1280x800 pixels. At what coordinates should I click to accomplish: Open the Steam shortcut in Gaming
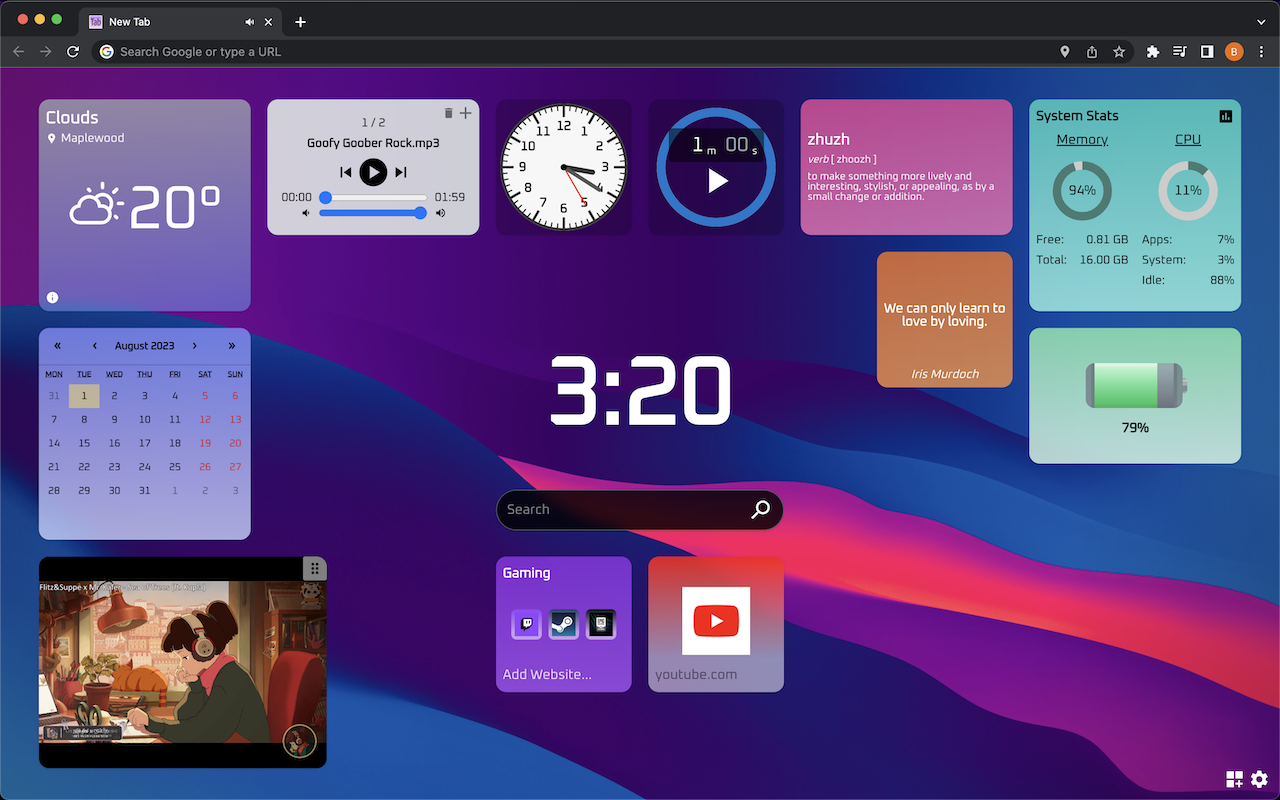click(x=564, y=624)
